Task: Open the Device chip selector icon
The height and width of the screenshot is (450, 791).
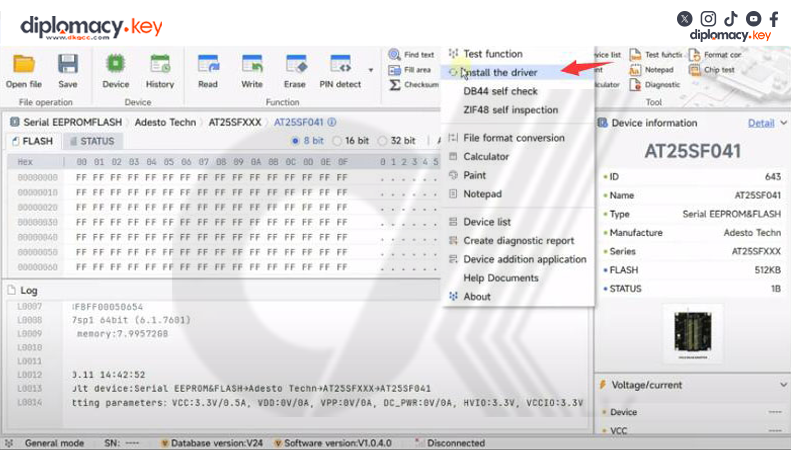Action: pyautogui.click(x=116, y=64)
